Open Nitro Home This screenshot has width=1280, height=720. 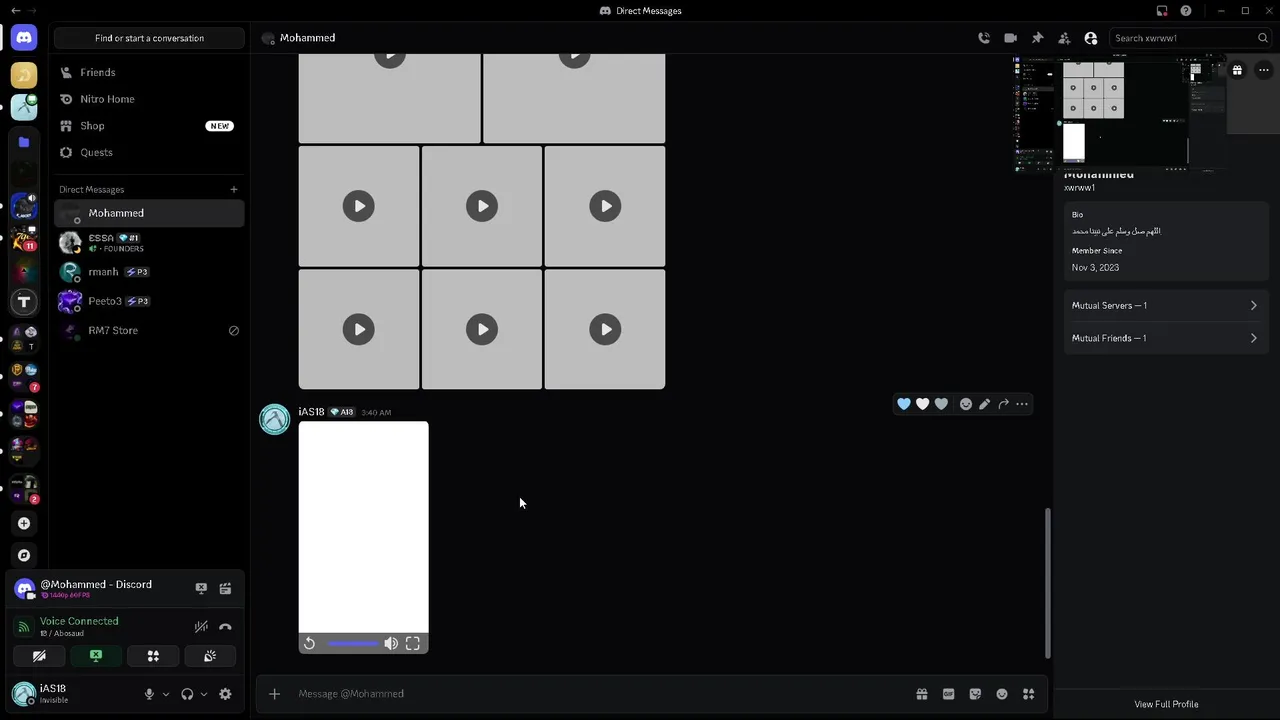[x=149, y=99]
